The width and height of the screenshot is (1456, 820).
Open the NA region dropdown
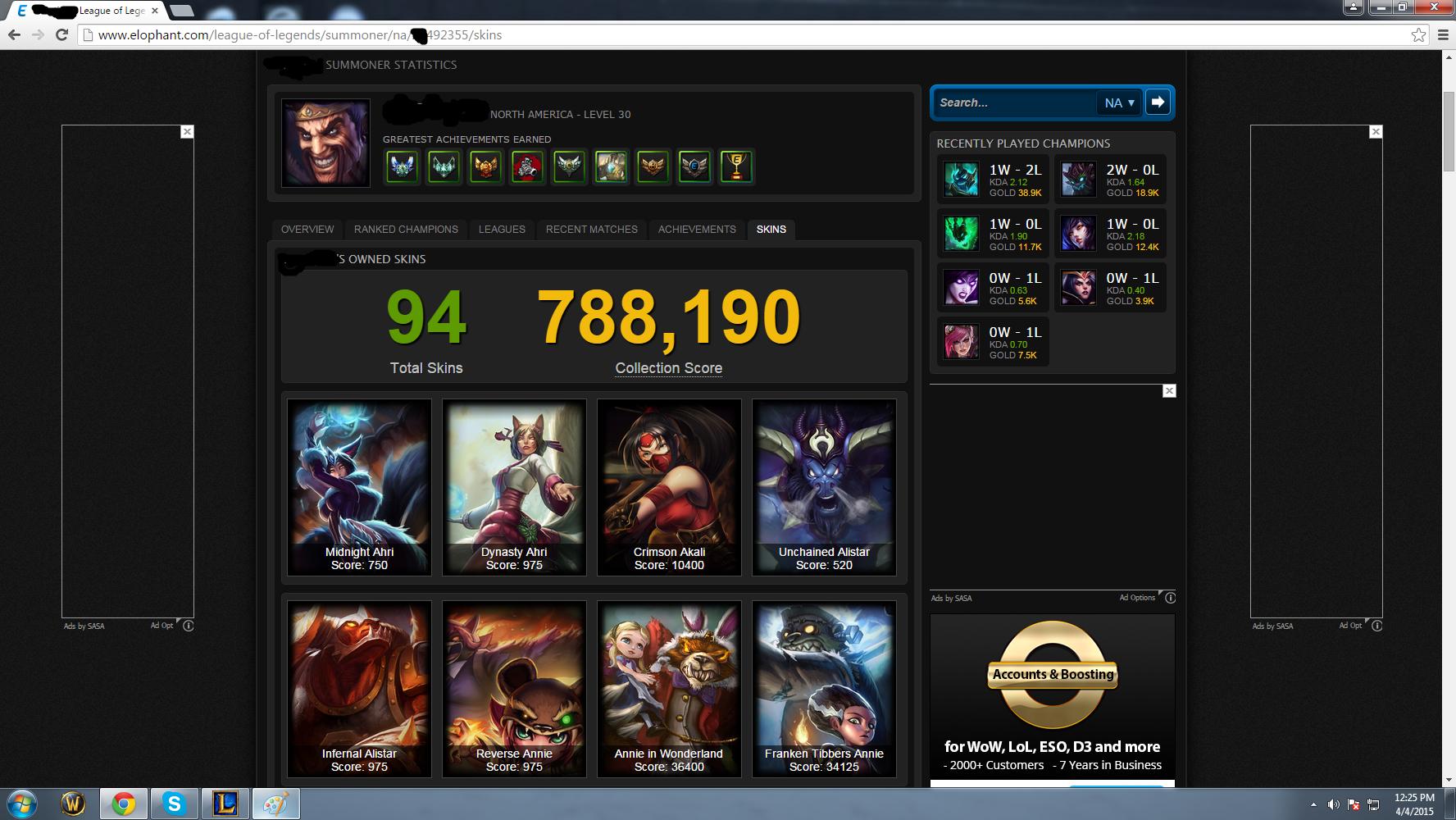[1119, 102]
